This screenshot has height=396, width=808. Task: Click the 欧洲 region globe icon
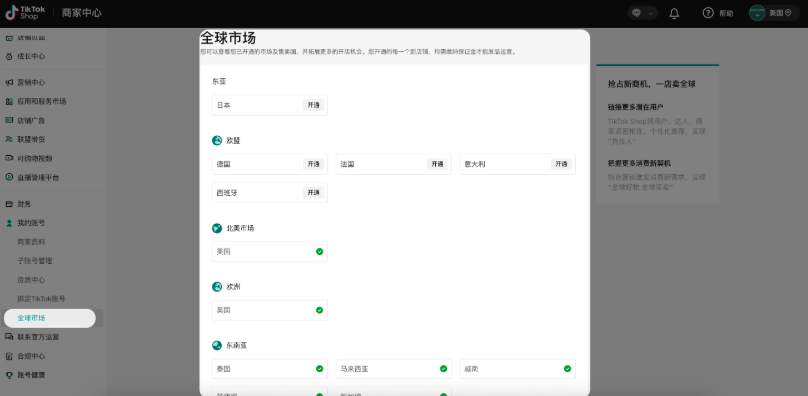point(217,287)
